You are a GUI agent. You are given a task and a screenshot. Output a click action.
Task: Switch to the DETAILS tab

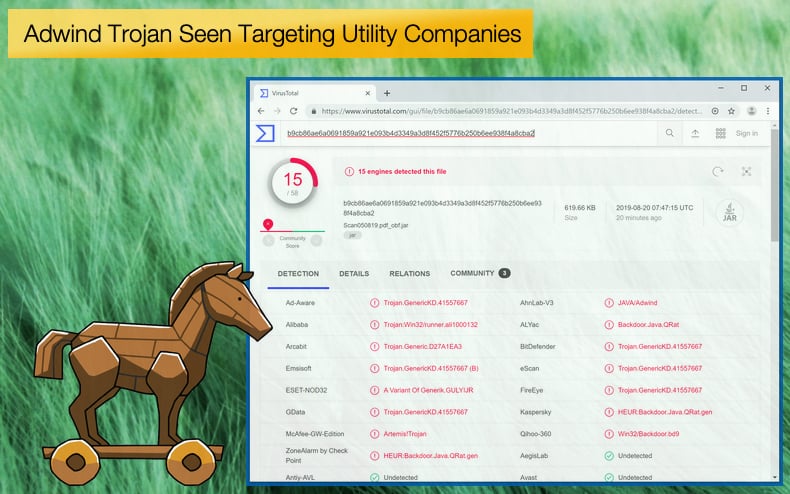point(354,274)
